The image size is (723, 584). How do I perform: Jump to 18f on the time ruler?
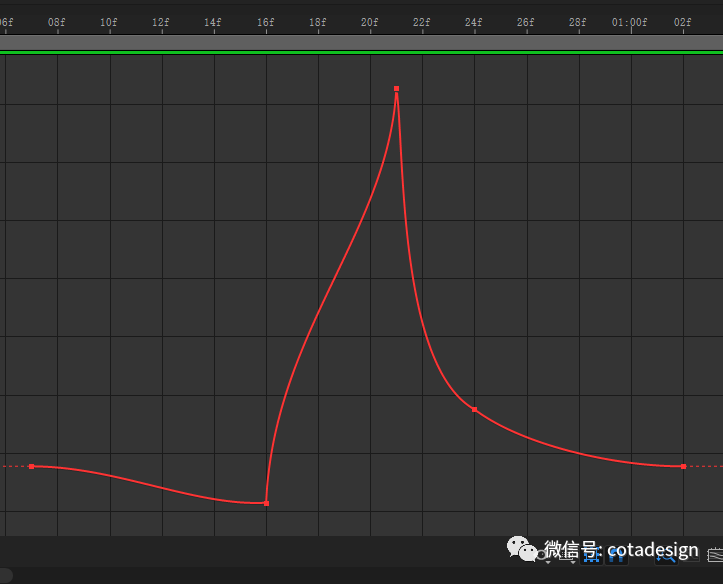click(x=318, y=22)
